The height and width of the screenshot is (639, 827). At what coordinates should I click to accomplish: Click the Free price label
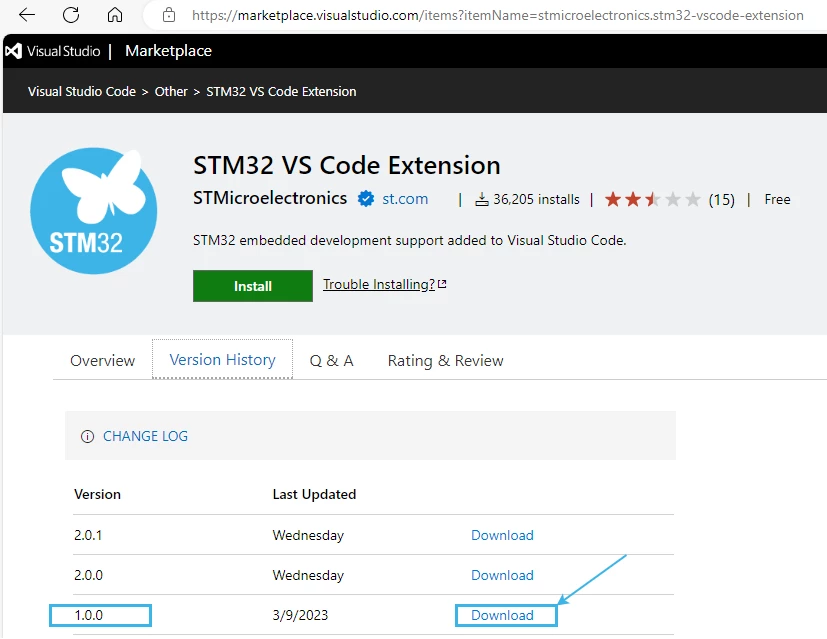pos(777,199)
